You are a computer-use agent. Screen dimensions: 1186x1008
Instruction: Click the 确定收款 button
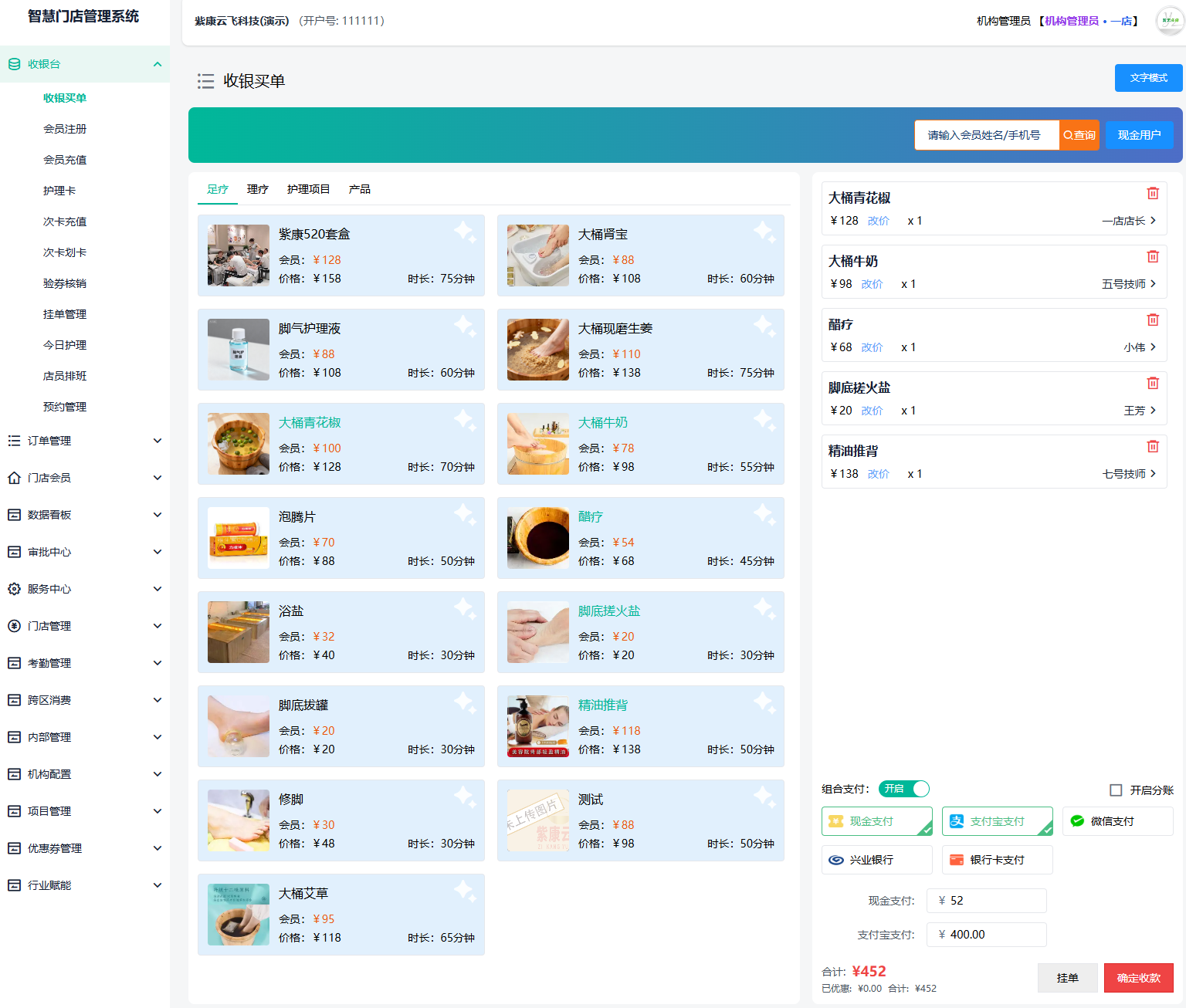pos(1138,977)
